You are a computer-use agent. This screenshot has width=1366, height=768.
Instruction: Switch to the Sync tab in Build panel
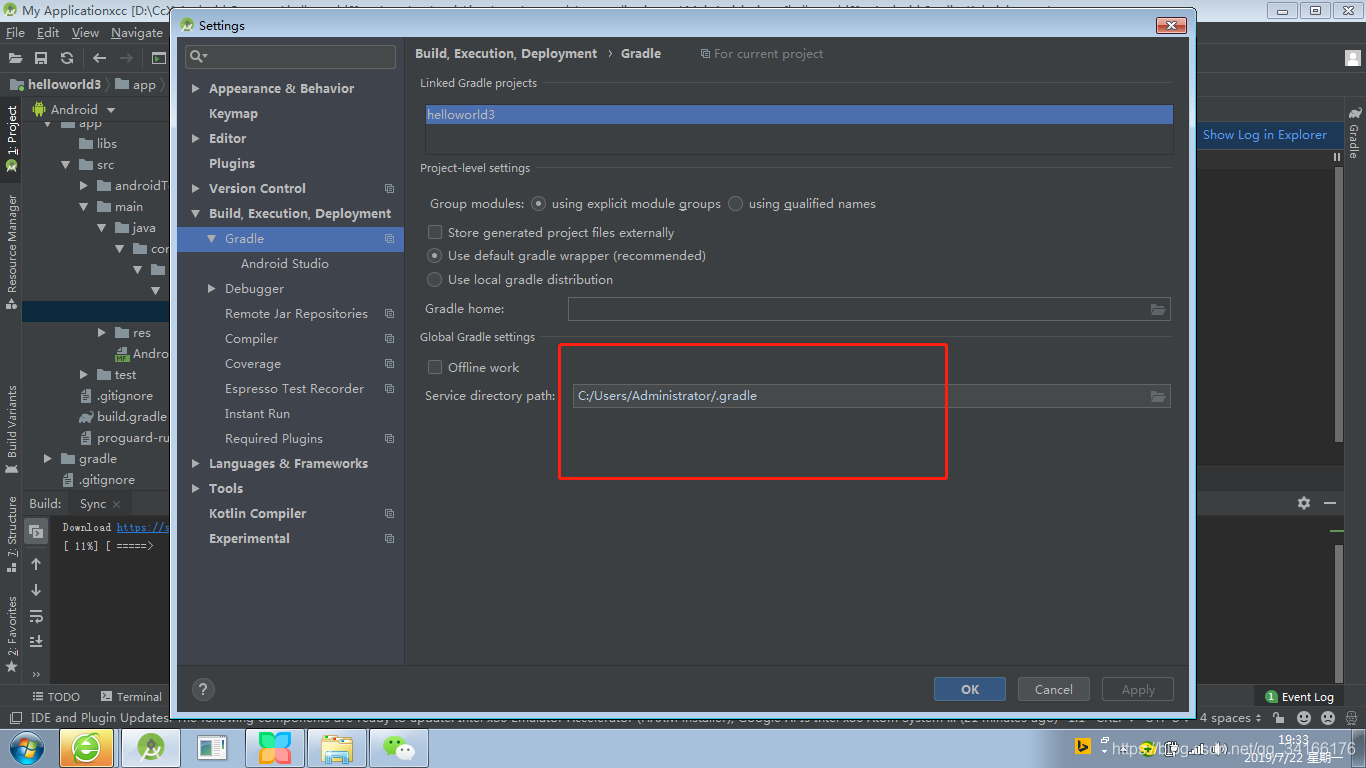93,504
